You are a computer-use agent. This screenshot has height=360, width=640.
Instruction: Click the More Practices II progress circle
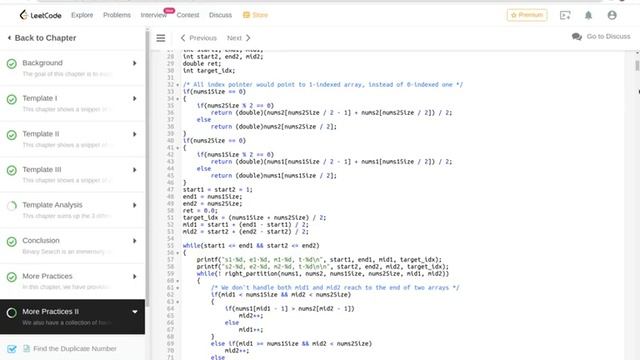(12, 313)
